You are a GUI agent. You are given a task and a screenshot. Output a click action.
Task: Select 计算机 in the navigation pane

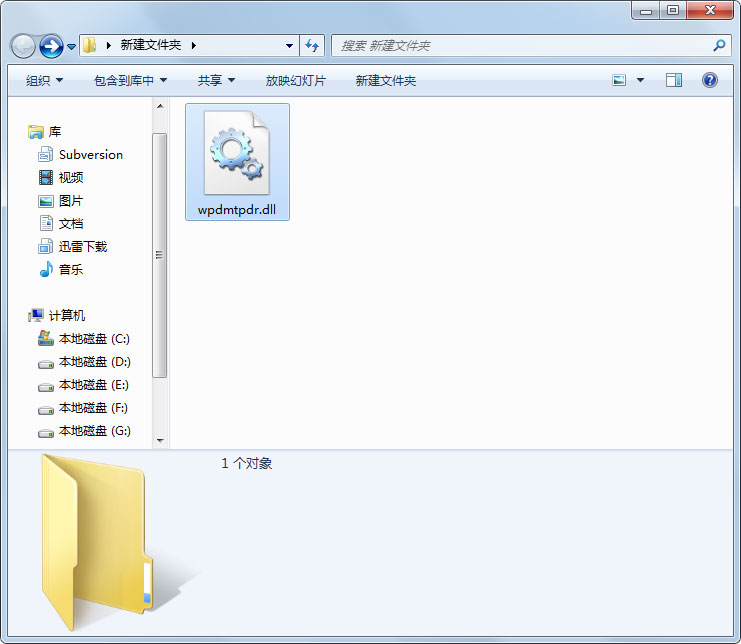click(x=67, y=315)
